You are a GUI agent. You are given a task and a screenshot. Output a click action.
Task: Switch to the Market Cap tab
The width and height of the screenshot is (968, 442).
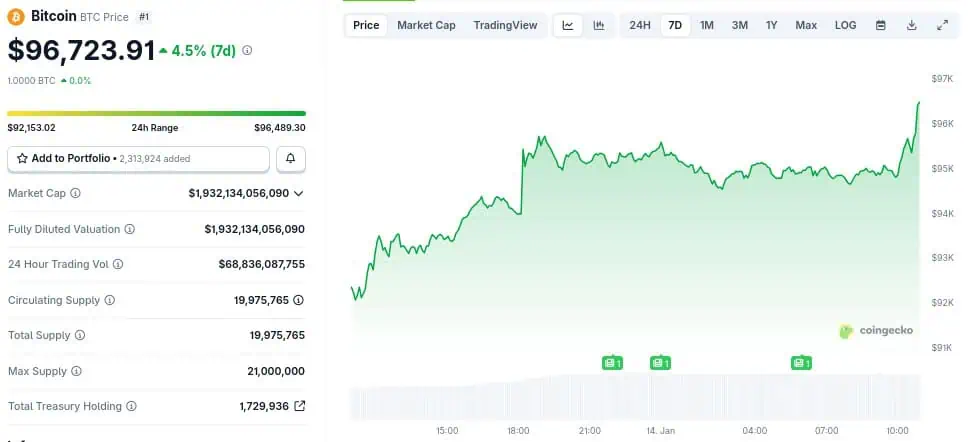click(426, 25)
